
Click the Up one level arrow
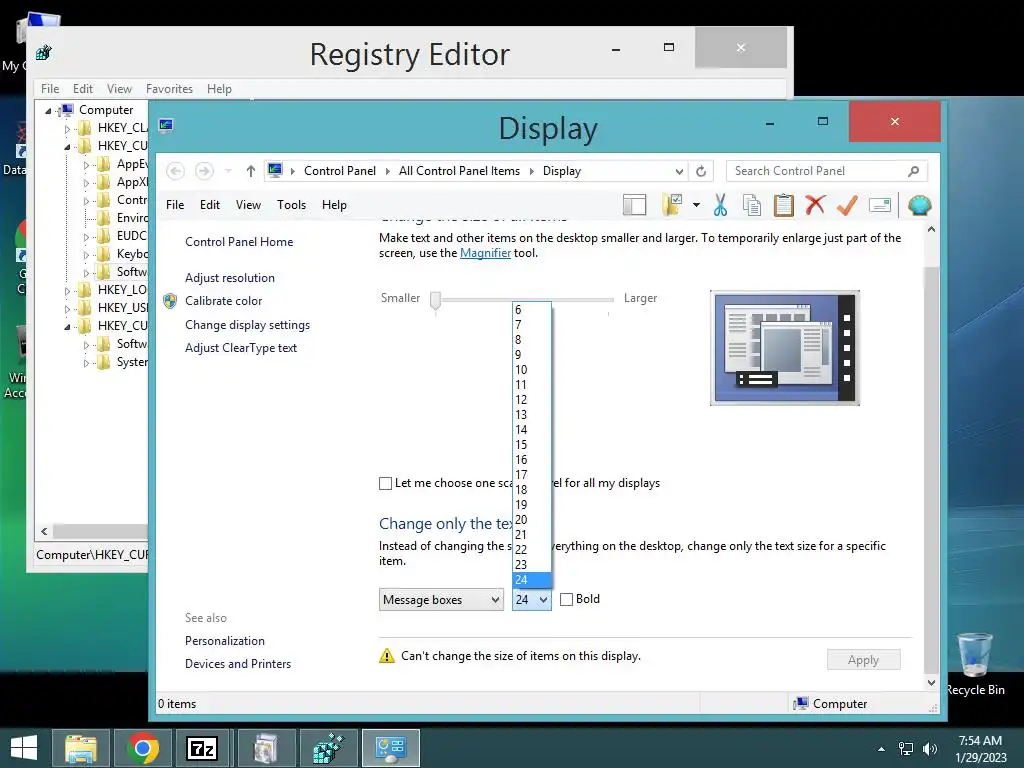pos(251,171)
